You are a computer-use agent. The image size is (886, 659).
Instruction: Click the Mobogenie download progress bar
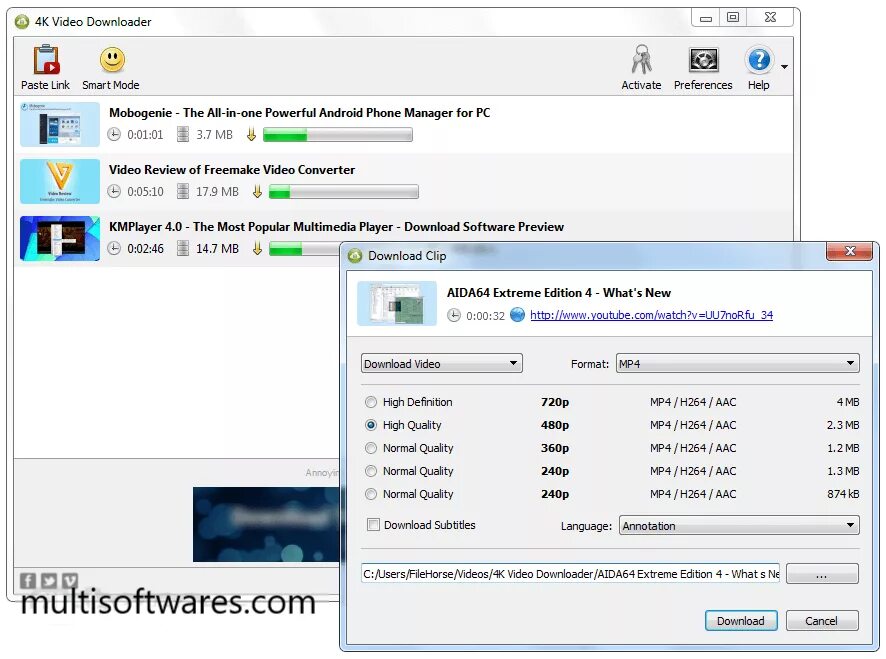click(x=338, y=135)
